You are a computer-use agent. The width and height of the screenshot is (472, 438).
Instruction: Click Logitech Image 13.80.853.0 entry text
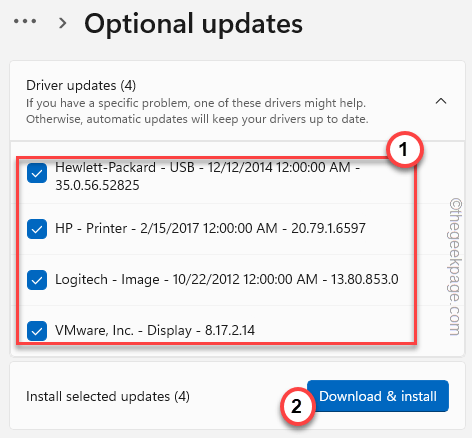point(227,279)
